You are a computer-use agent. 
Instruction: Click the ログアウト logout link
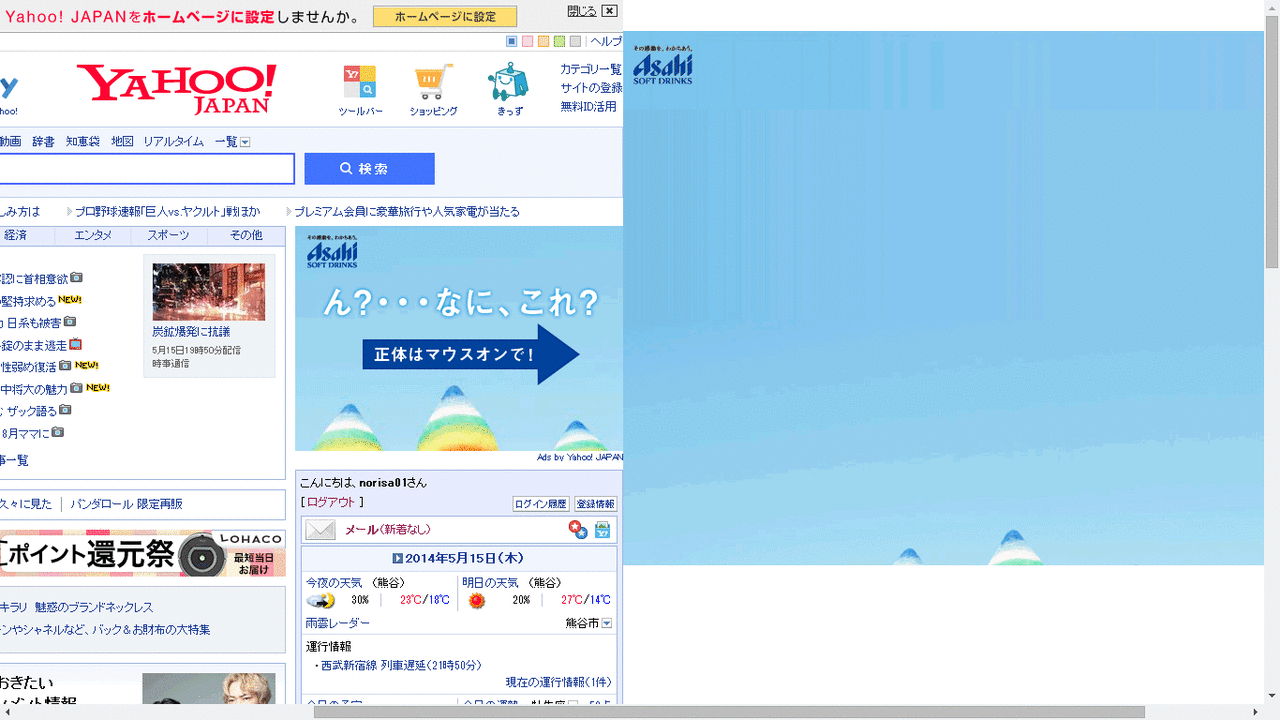[331, 502]
